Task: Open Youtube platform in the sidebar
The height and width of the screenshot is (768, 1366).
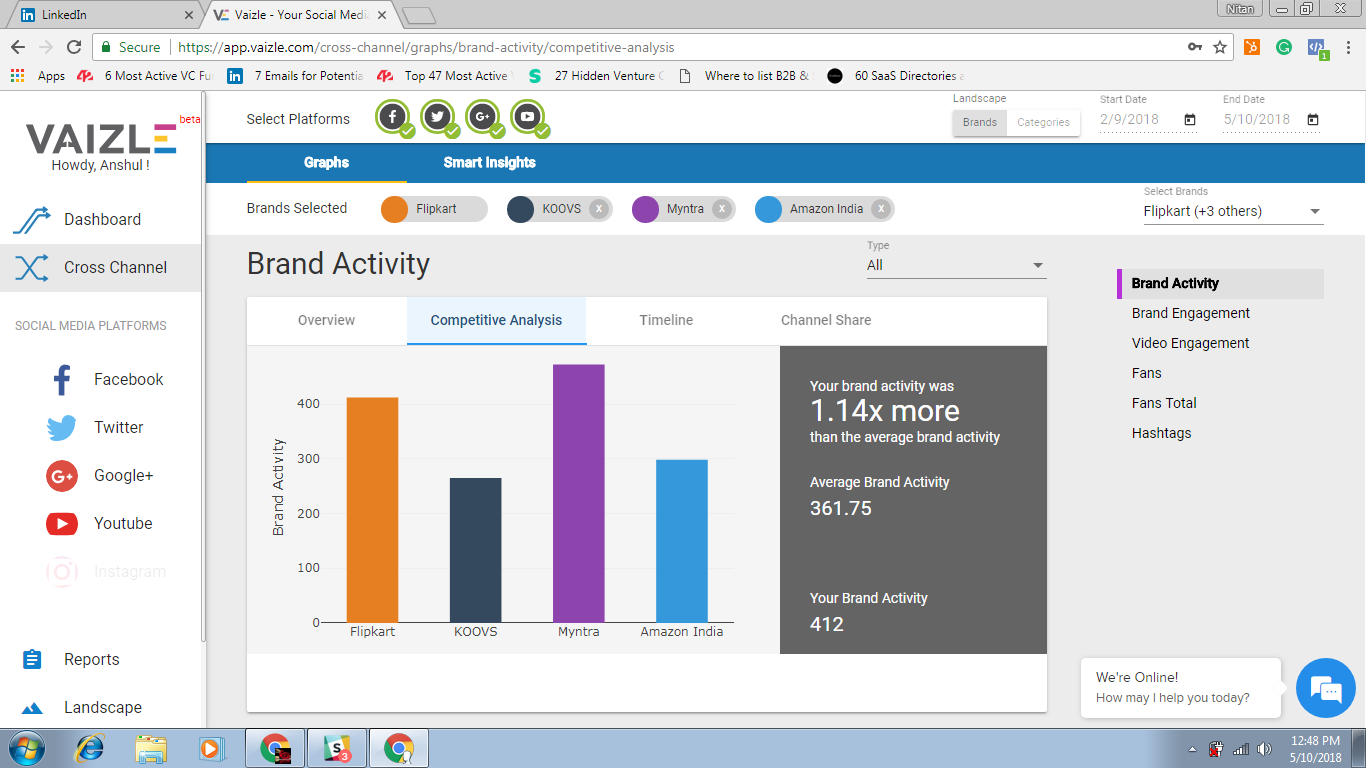Action: [x=101, y=523]
